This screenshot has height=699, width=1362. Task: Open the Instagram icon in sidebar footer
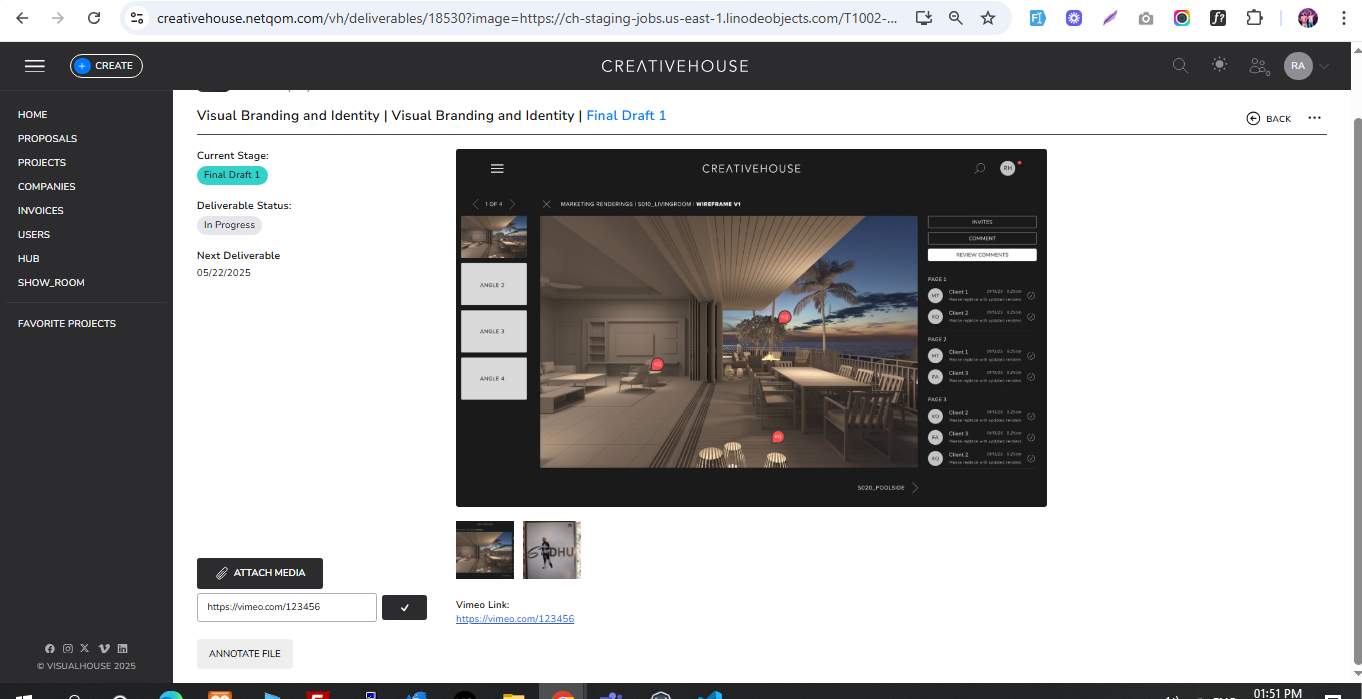click(68, 649)
